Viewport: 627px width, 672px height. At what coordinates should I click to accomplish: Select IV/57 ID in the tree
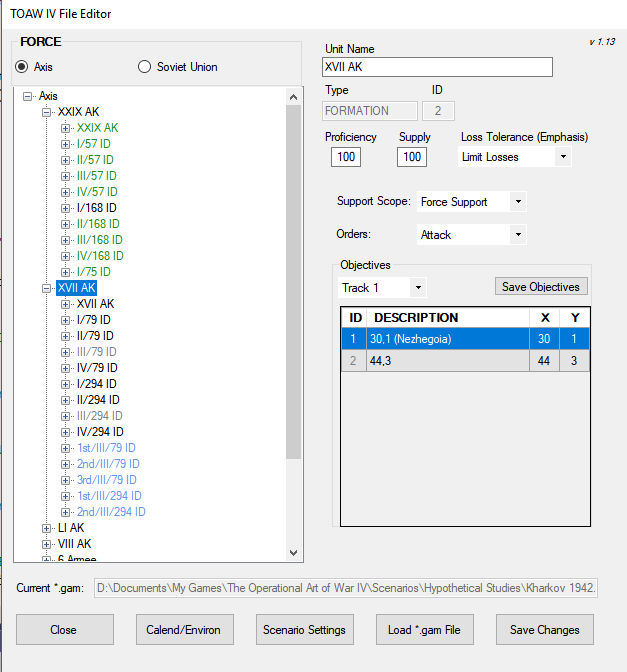[x=97, y=192]
